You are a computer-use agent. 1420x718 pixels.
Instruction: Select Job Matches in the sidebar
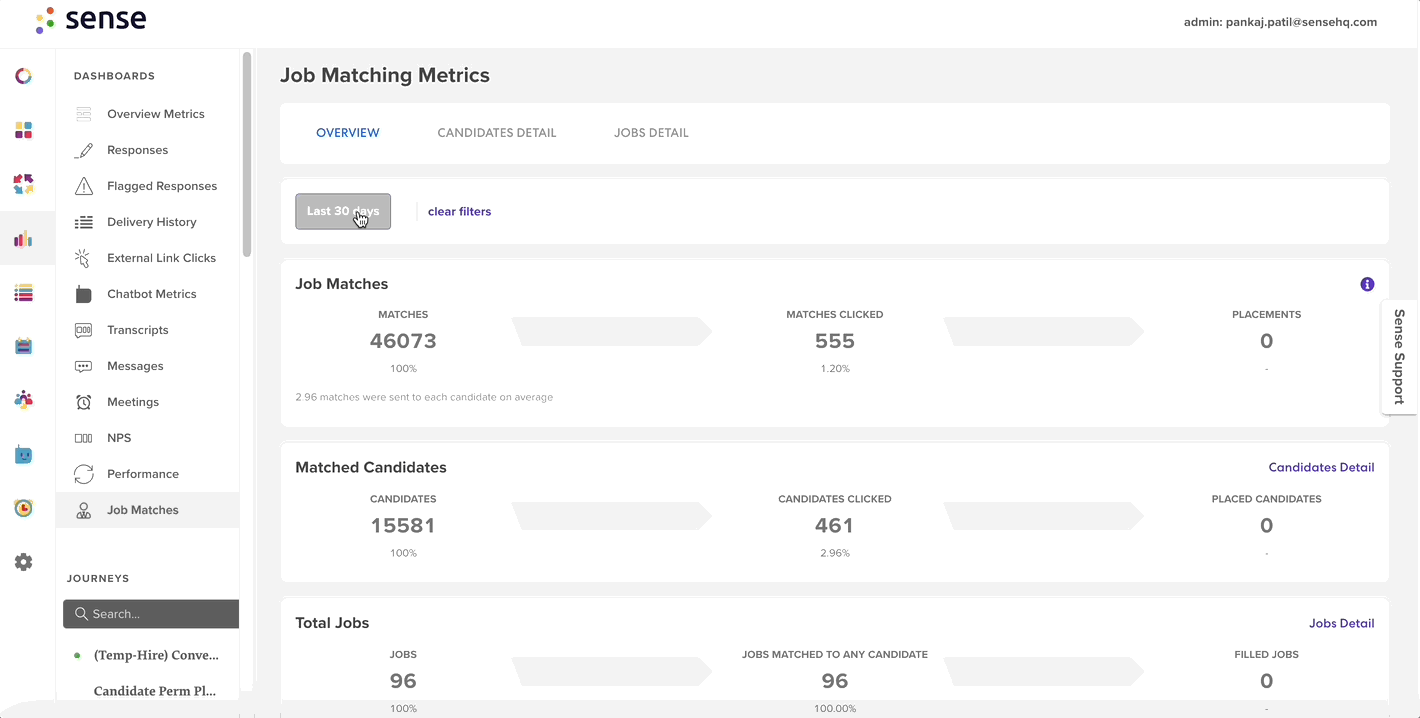click(x=147, y=510)
